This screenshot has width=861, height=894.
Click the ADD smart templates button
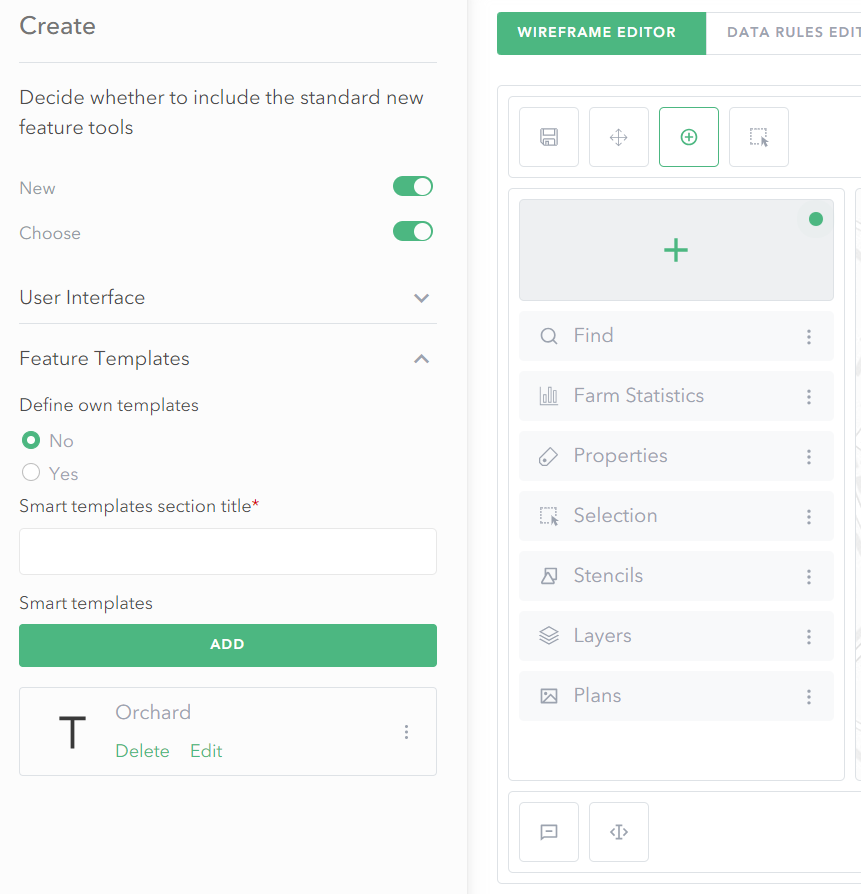(x=227, y=645)
